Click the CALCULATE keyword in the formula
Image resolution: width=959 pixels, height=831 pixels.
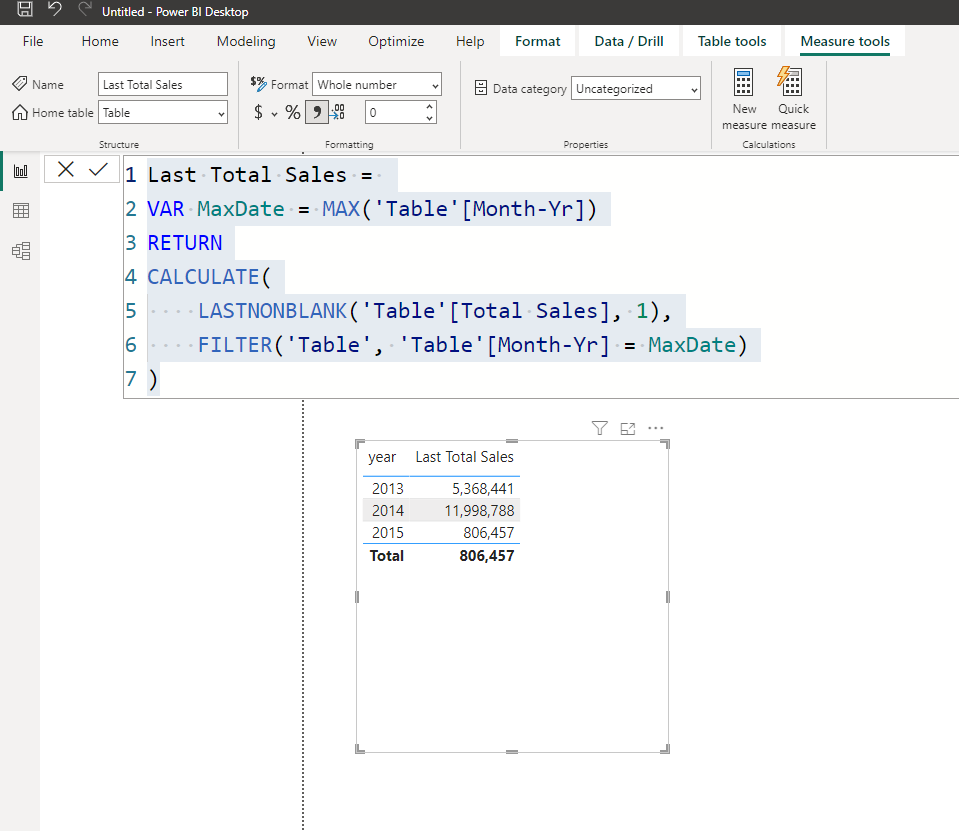(x=204, y=277)
